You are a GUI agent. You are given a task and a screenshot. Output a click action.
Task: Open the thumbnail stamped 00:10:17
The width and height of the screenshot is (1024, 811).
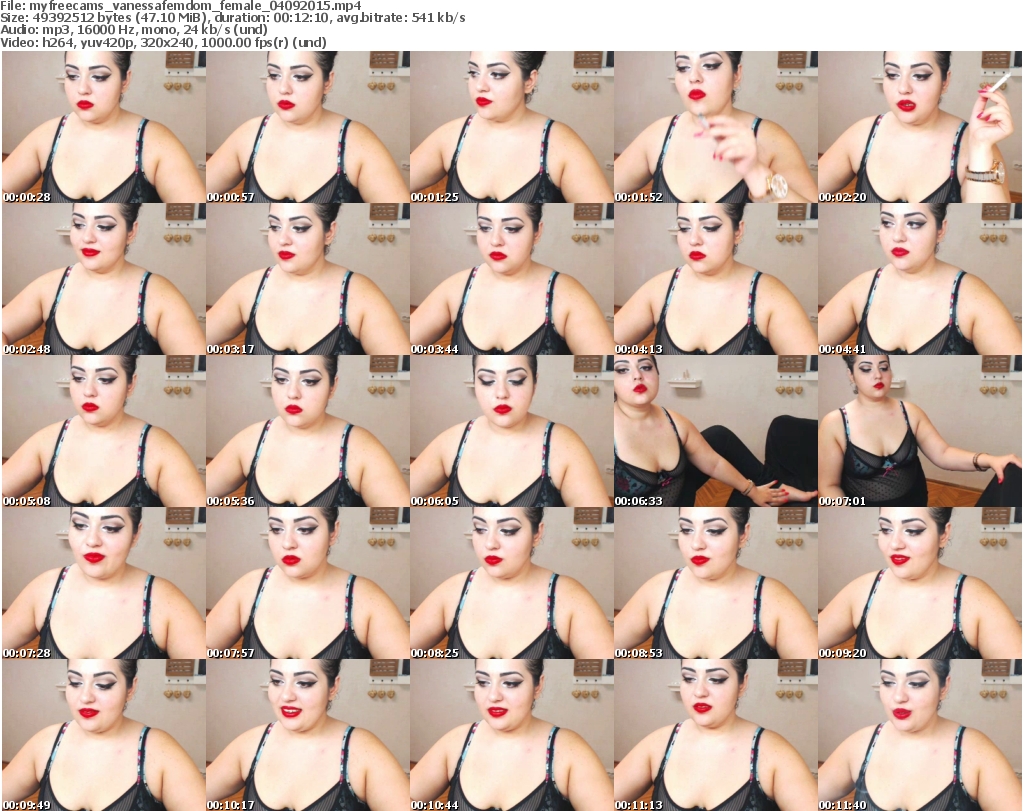pos(308,735)
